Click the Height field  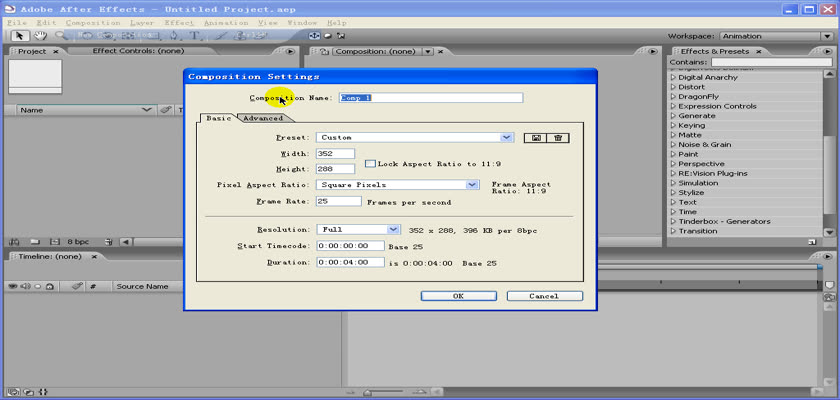[335, 169]
